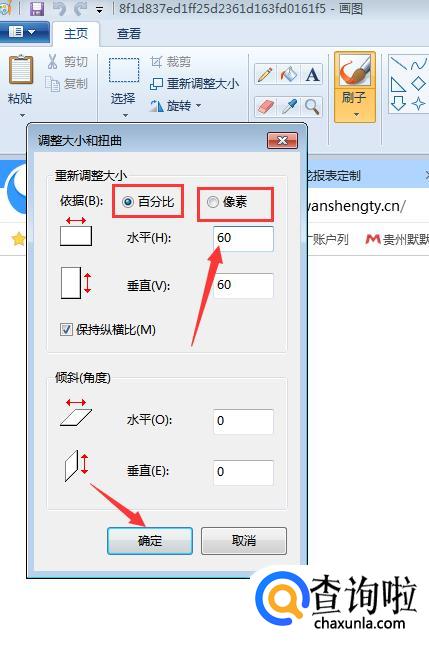Toggle the 保持纵横比 checkbox
Image resolution: width=429 pixels, height=654 pixels.
coord(66,330)
